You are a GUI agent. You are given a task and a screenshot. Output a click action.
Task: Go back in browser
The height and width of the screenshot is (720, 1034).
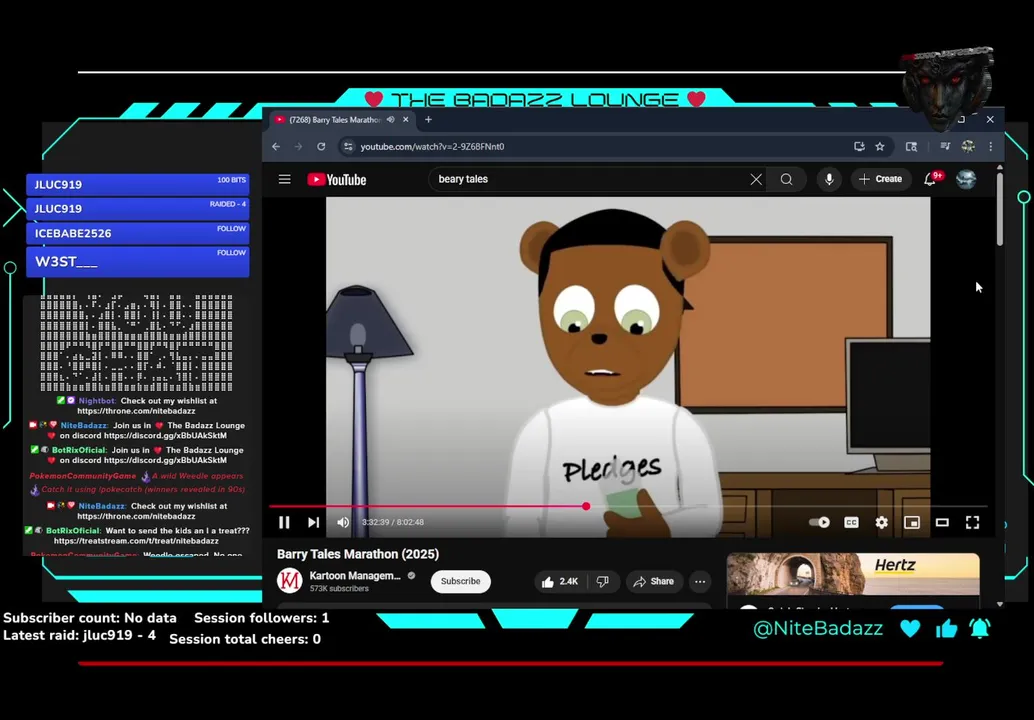(x=276, y=146)
